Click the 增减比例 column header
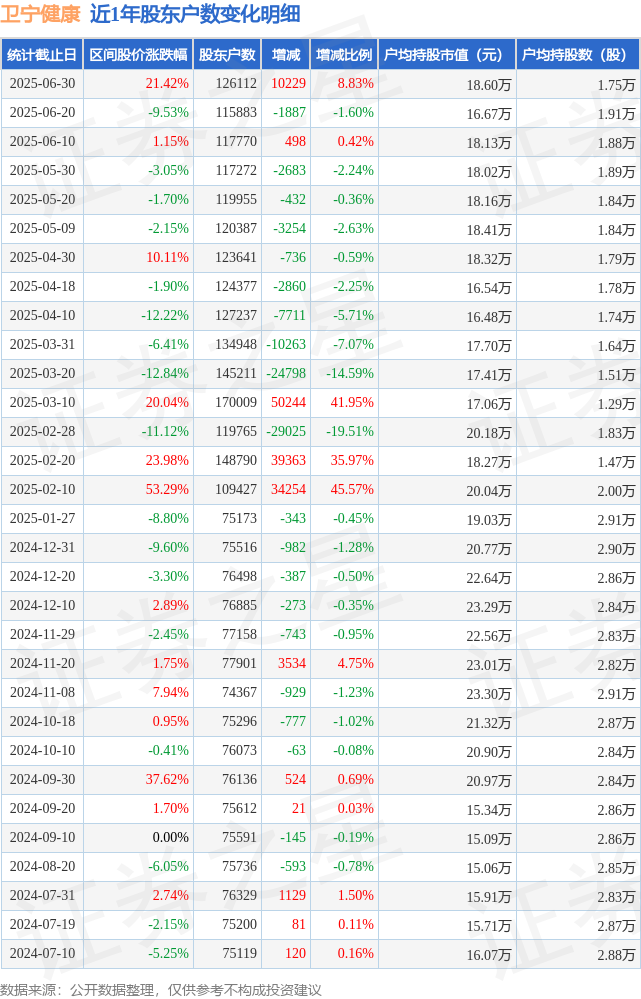The height and width of the screenshot is (999, 641). click(344, 55)
